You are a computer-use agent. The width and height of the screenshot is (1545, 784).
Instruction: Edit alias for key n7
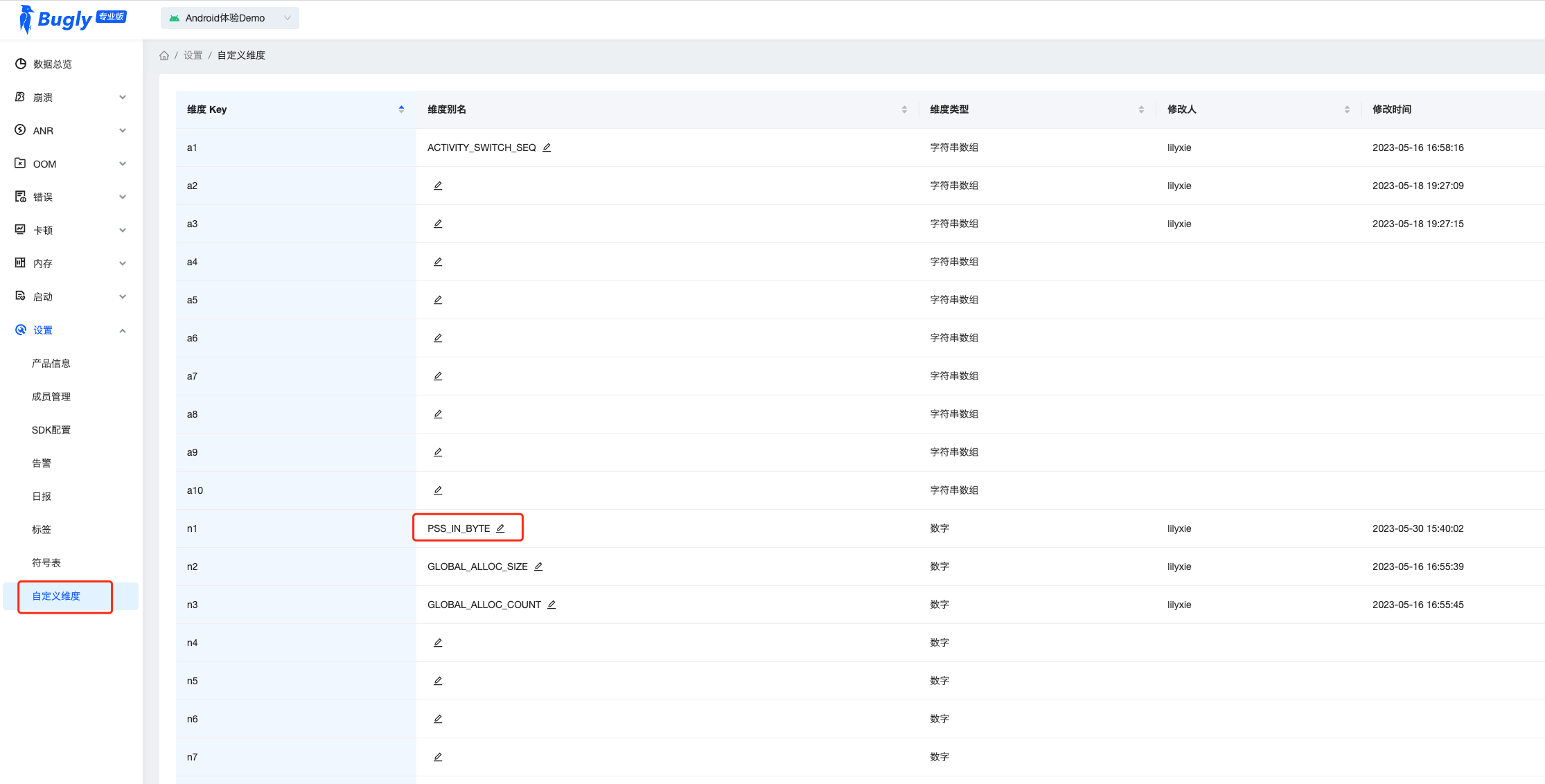pyautogui.click(x=438, y=757)
